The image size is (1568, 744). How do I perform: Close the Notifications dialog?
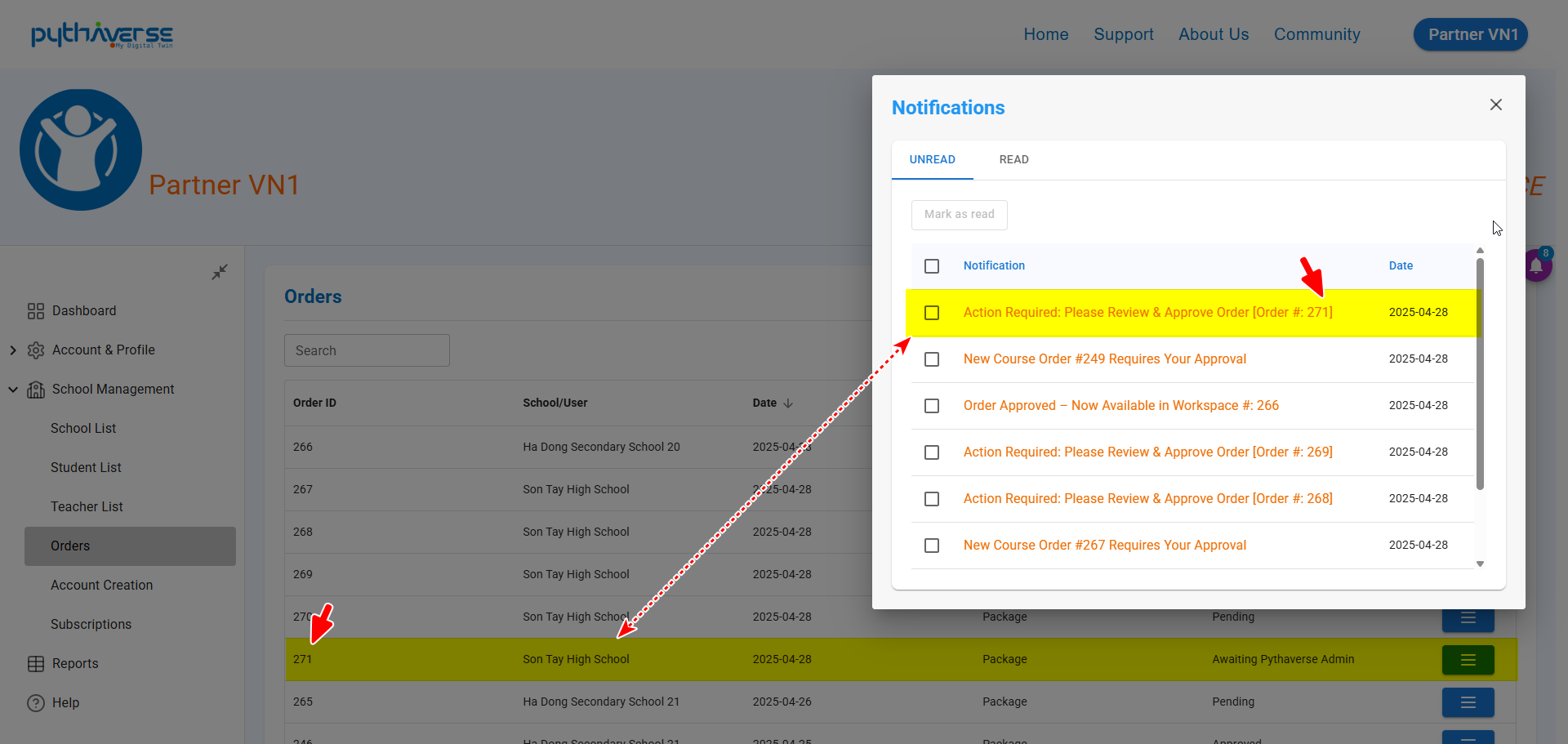[x=1496, y=105]
